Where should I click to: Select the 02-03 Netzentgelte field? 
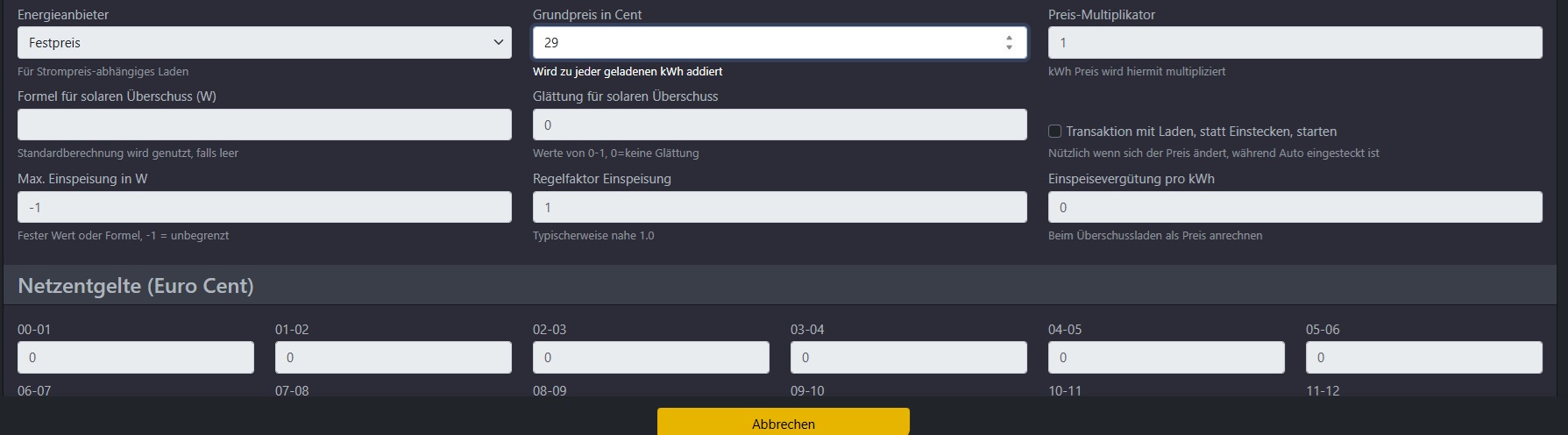[x=650, y=358]
